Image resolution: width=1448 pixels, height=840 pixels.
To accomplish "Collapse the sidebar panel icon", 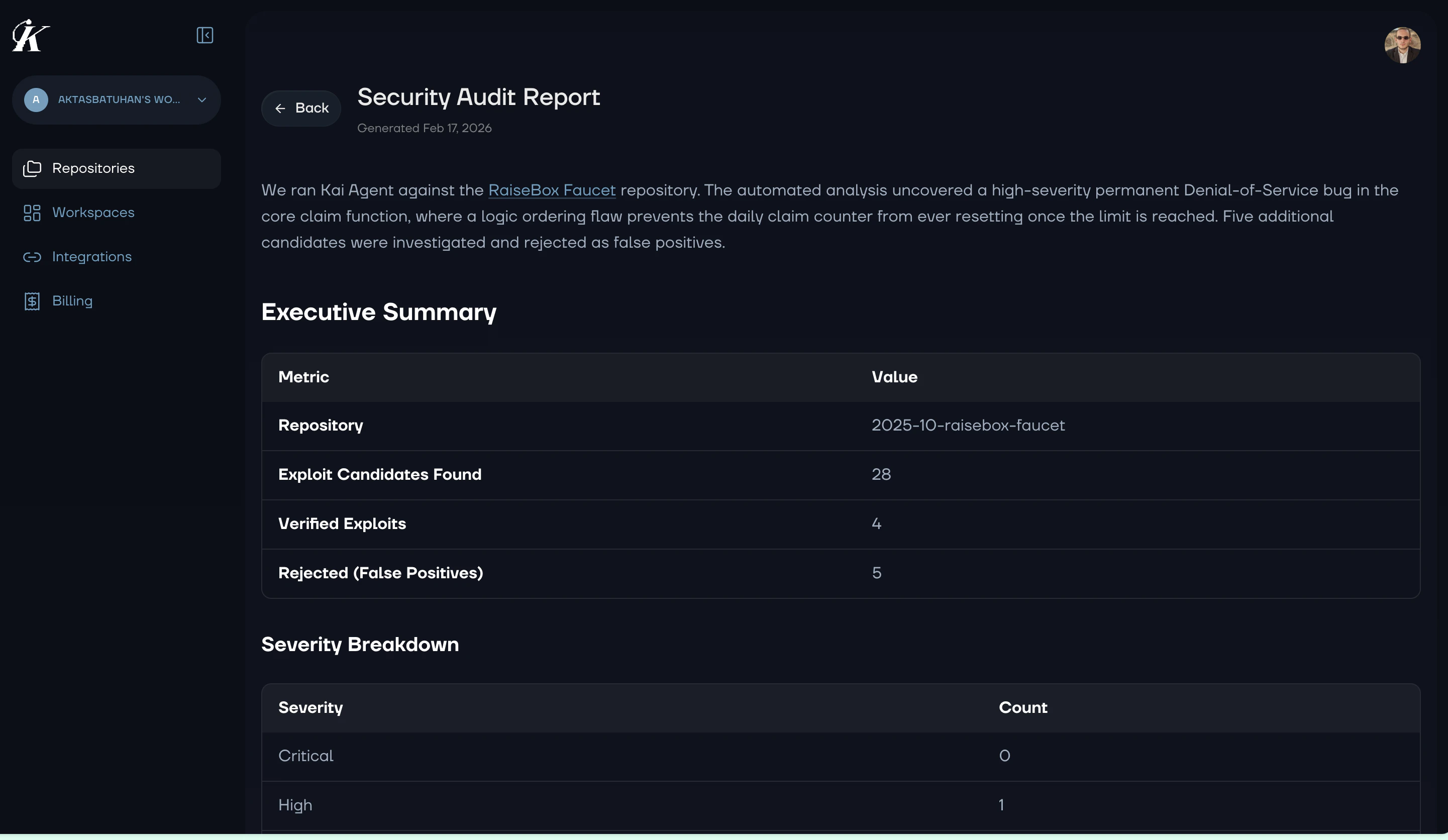I will 204,36.
